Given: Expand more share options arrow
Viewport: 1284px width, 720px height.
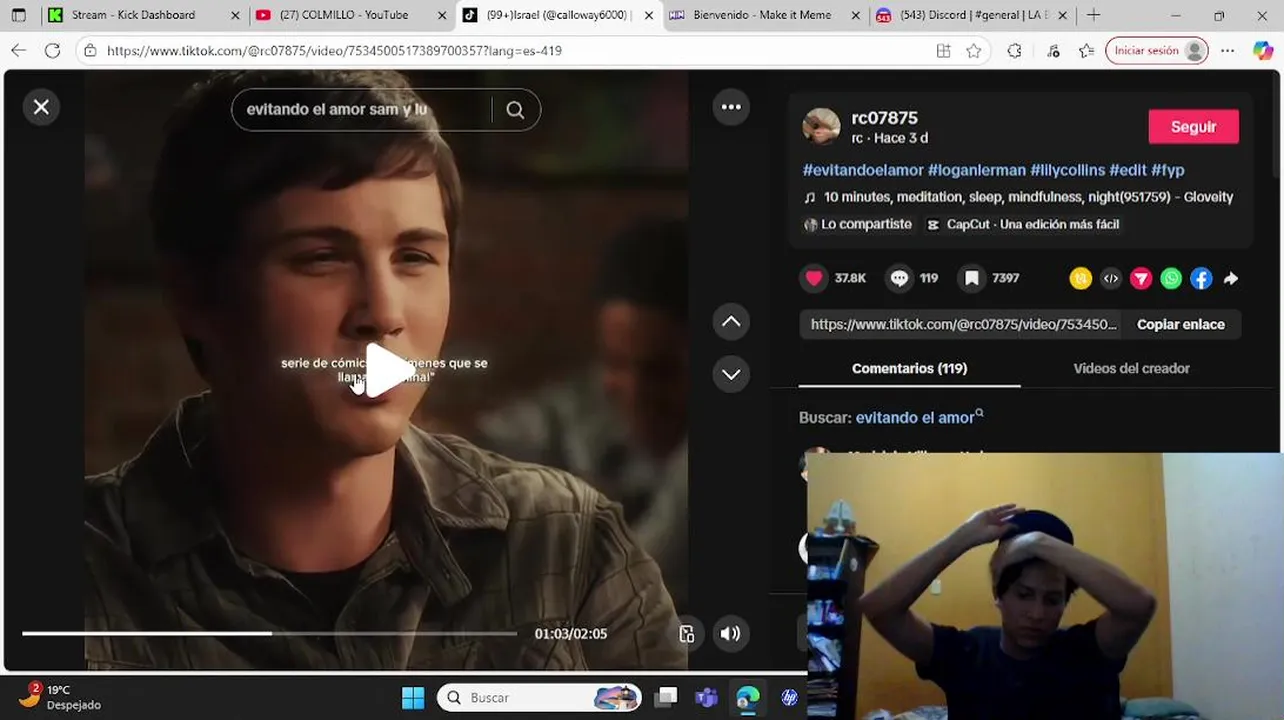Looking at the screenshot, I should click(x=1231, y=279).
